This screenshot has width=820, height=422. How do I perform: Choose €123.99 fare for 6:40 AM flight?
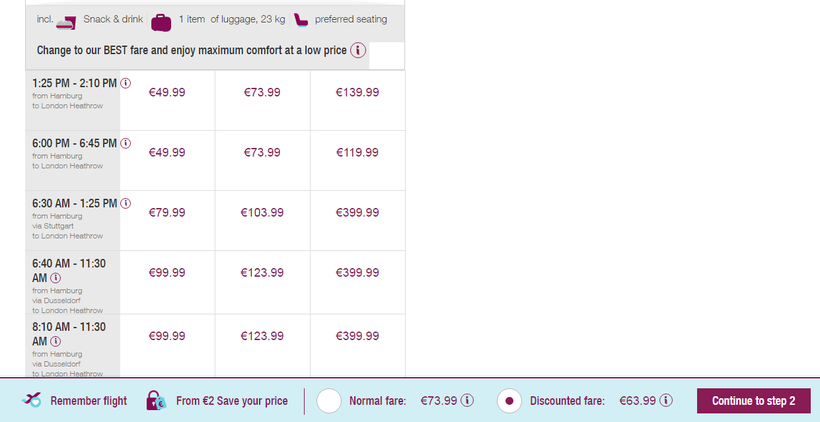tap(262, 272)
